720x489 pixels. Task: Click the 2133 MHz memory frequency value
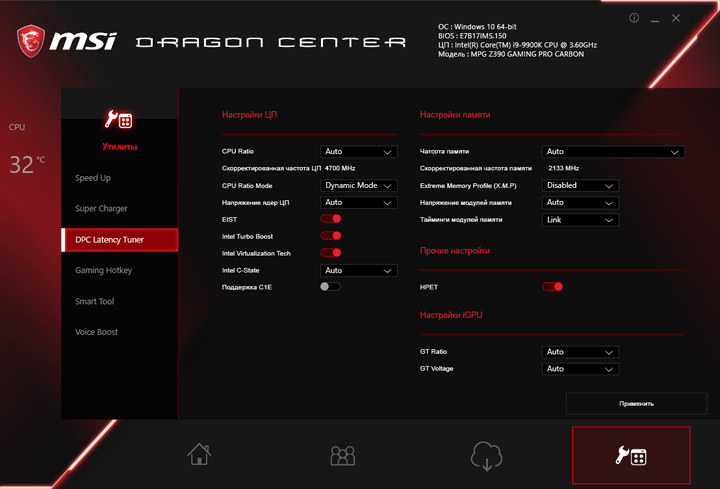563,169
